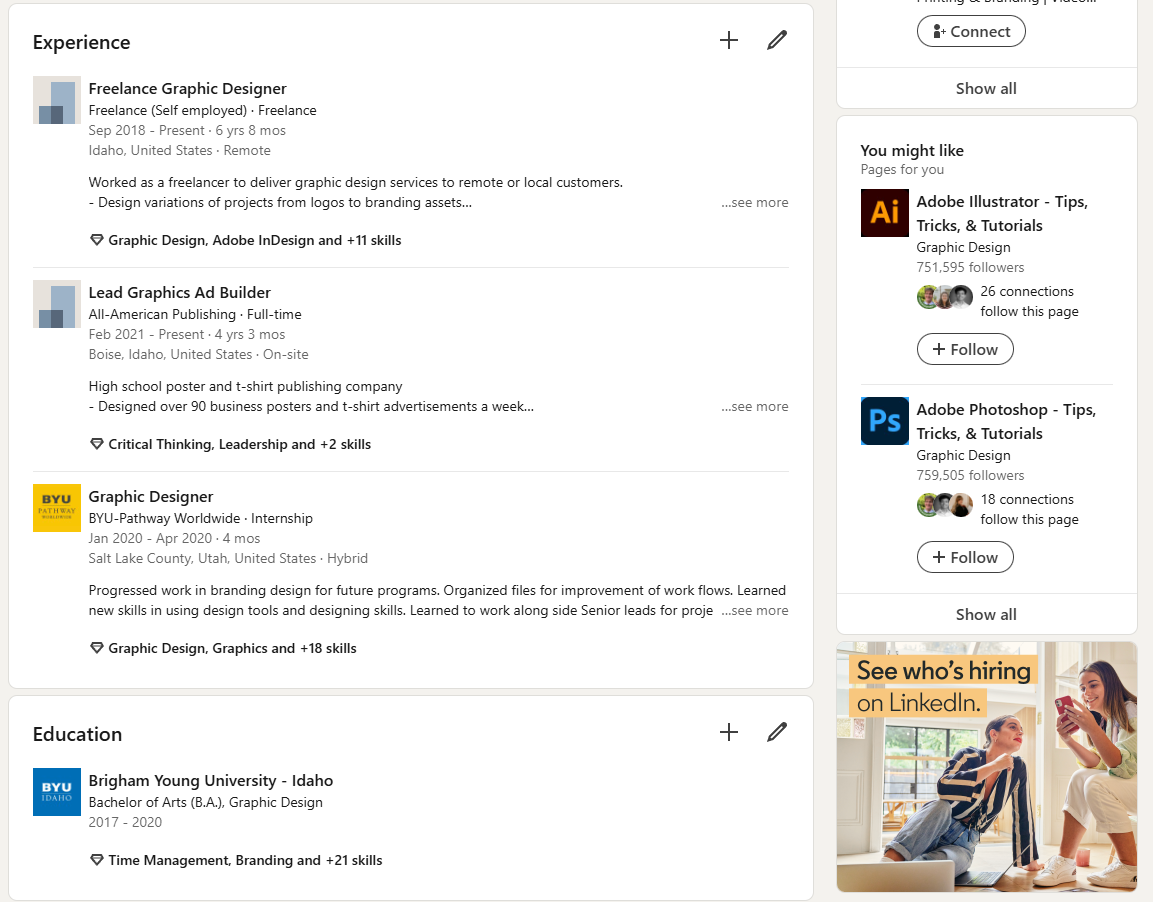
Task: Open All-American Publishing company logo
Action: 57,304
